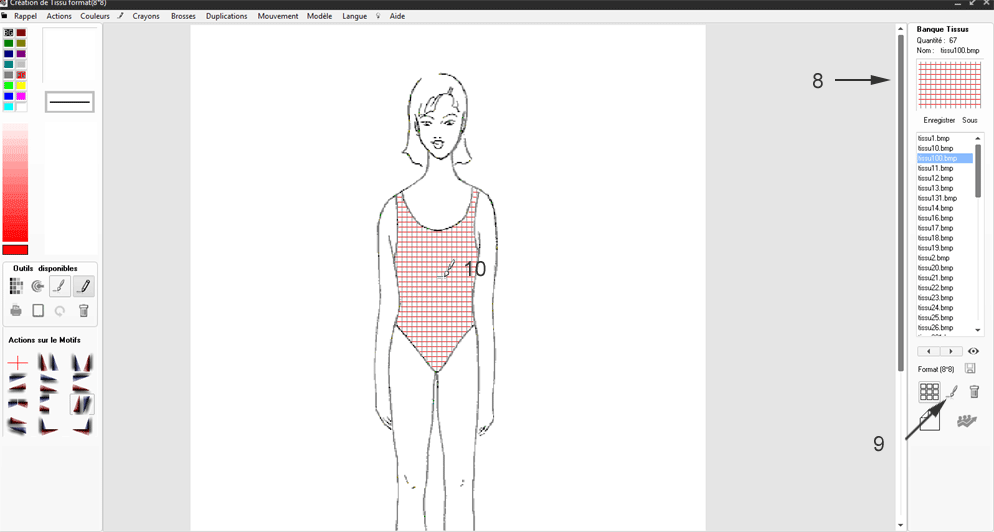Toggle the eye visibility icon in fabric bank

[973, 351]
